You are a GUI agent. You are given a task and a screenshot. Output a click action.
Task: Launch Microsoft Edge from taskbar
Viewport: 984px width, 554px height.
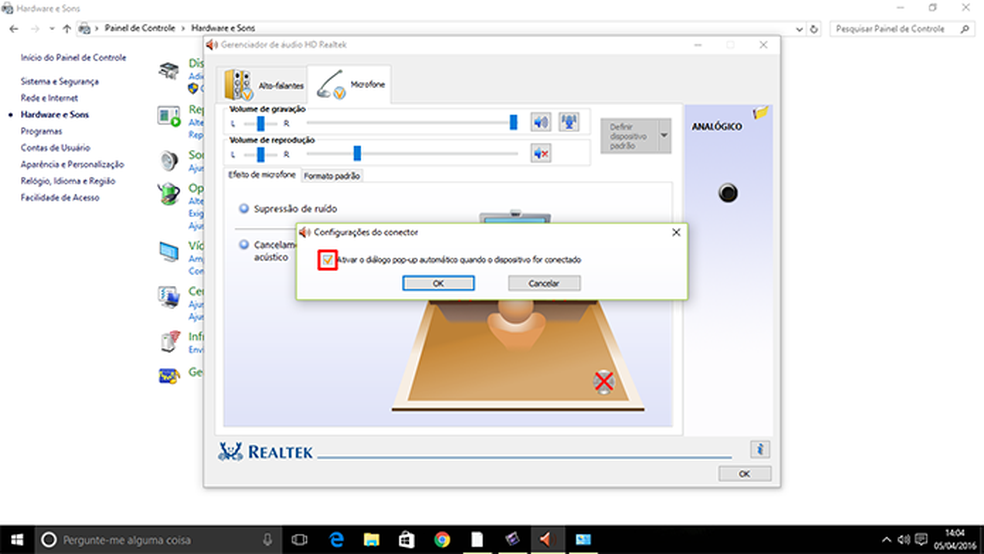coord(336,540)
